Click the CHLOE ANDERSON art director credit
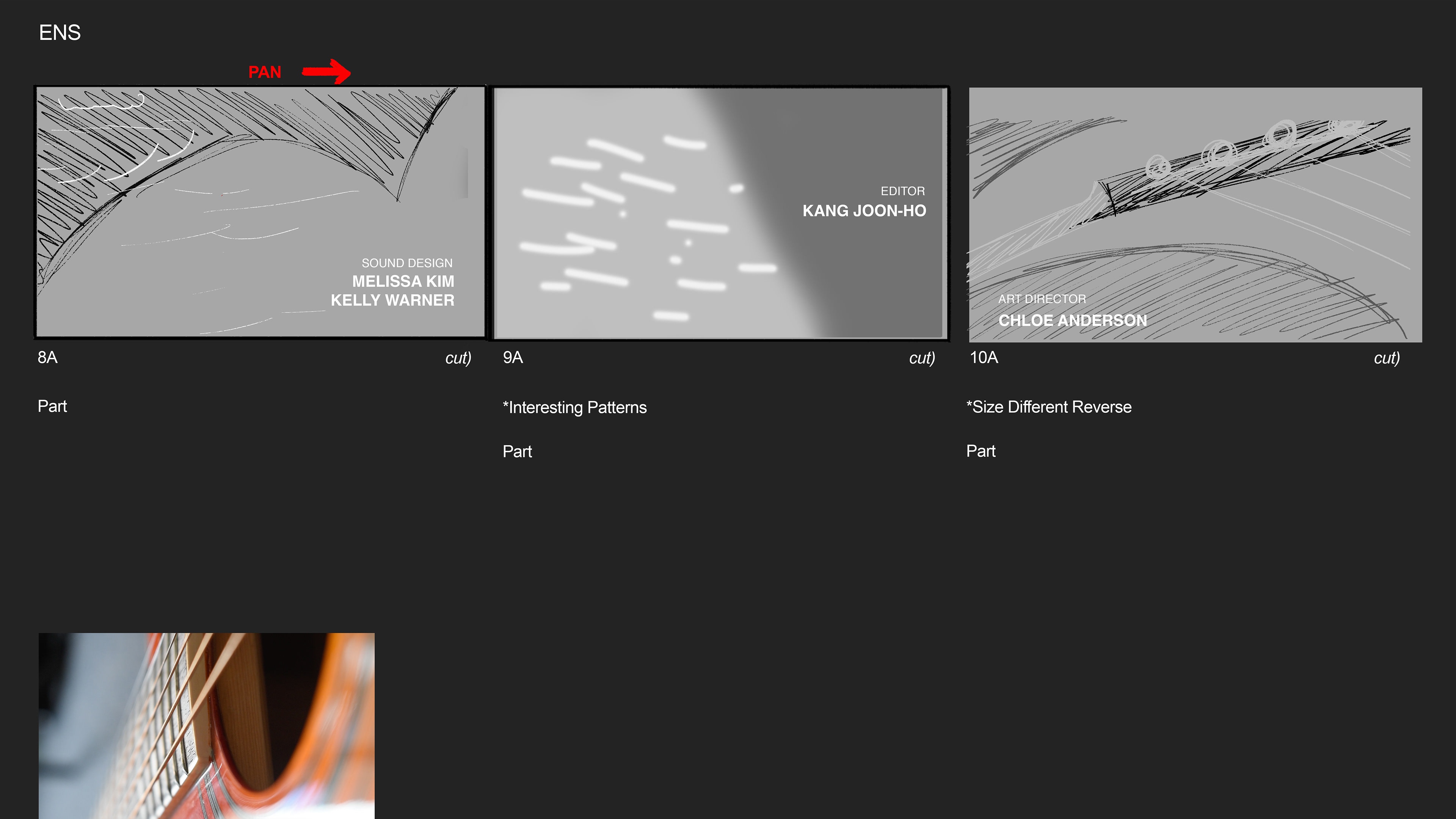This screenshot has height=819, width=1456. coord(1072,320)
